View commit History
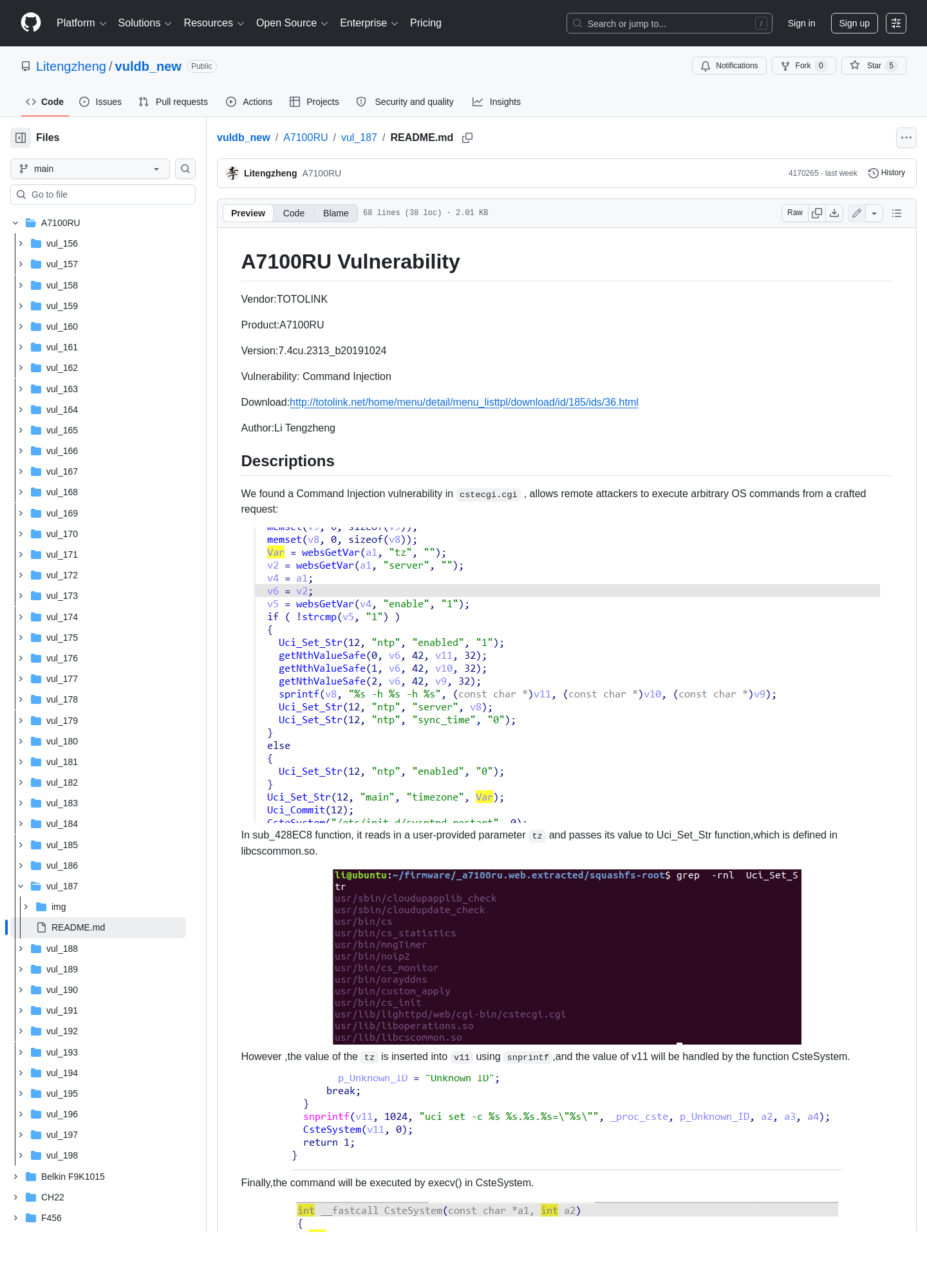Image resolution: width=927 pixels, height=1288 pixels. (887, 173)
